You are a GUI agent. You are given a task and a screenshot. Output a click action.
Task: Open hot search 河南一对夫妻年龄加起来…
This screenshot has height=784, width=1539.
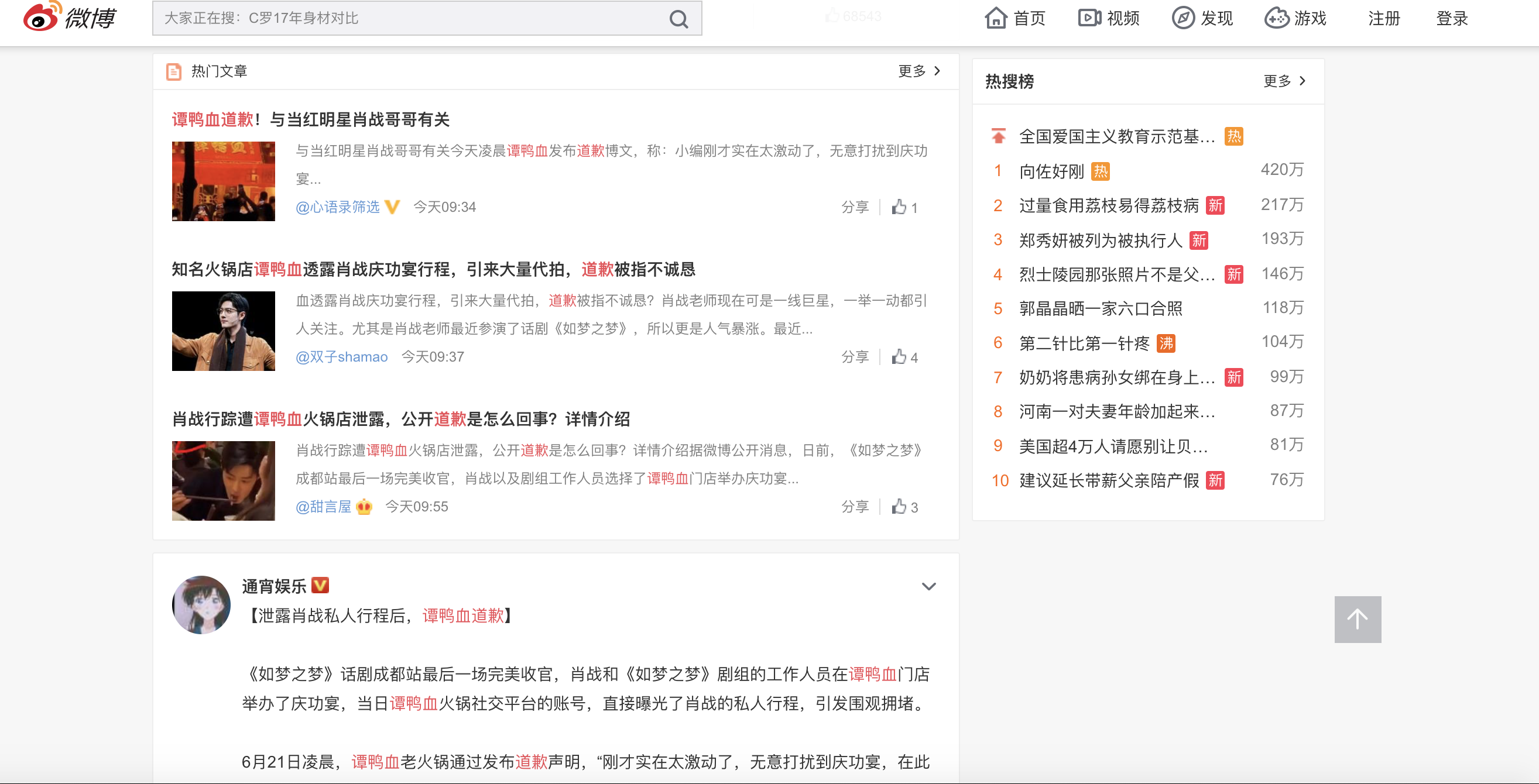click(1116, 411)
